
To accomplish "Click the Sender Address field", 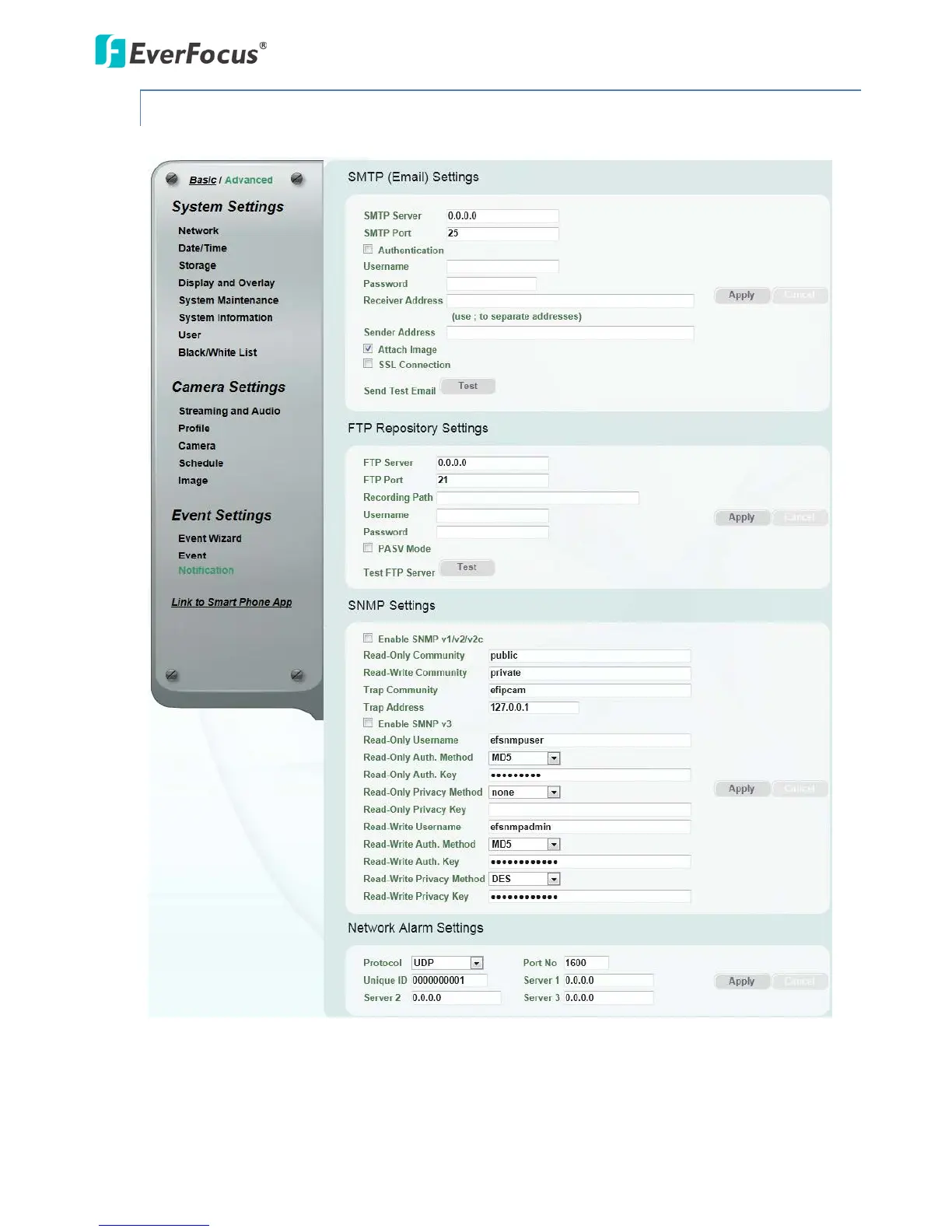I will [570, 333].
